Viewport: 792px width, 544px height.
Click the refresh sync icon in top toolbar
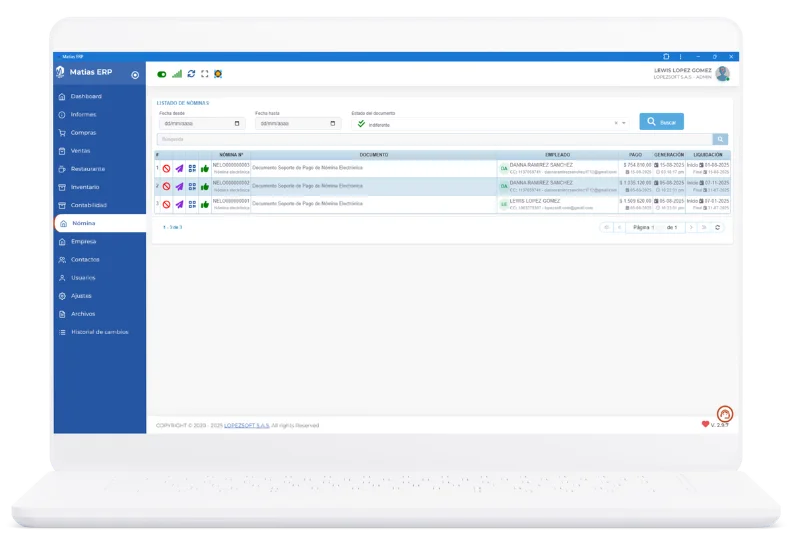tap(191, 73)
